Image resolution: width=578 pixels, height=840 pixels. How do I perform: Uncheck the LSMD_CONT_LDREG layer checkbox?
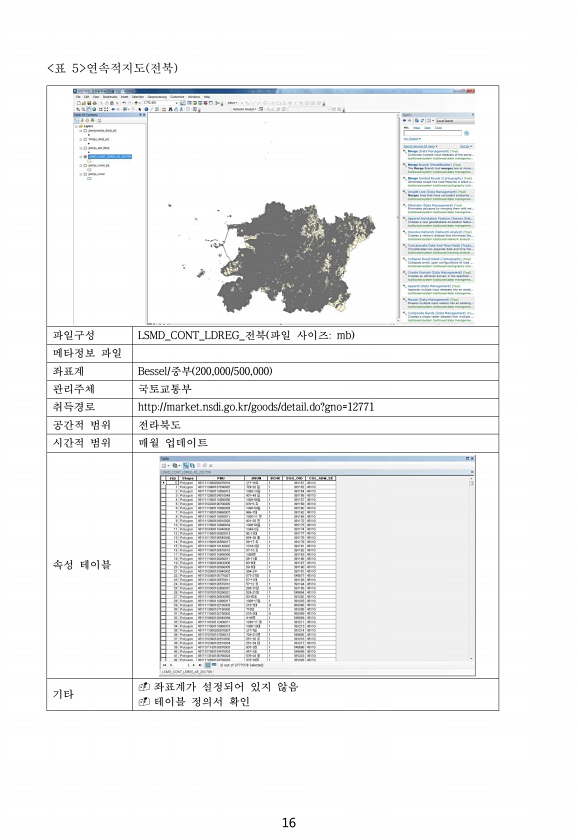point(85,157)
